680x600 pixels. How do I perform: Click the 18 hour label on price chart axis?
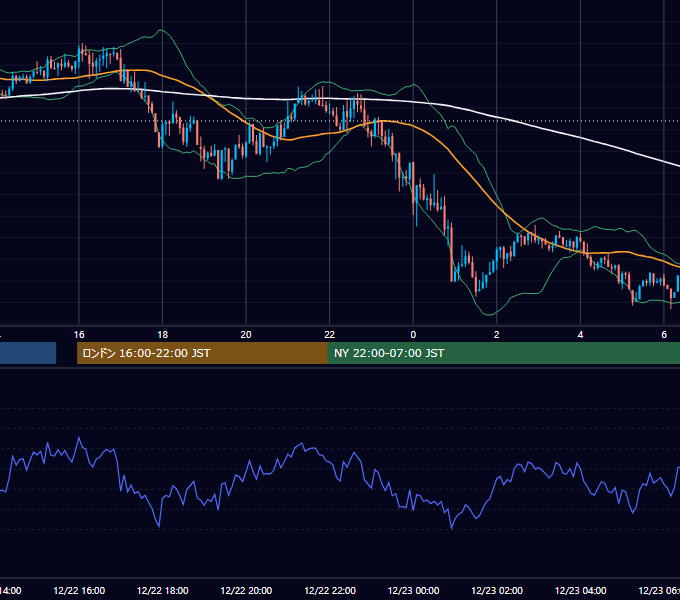click(x=163, y=335)
